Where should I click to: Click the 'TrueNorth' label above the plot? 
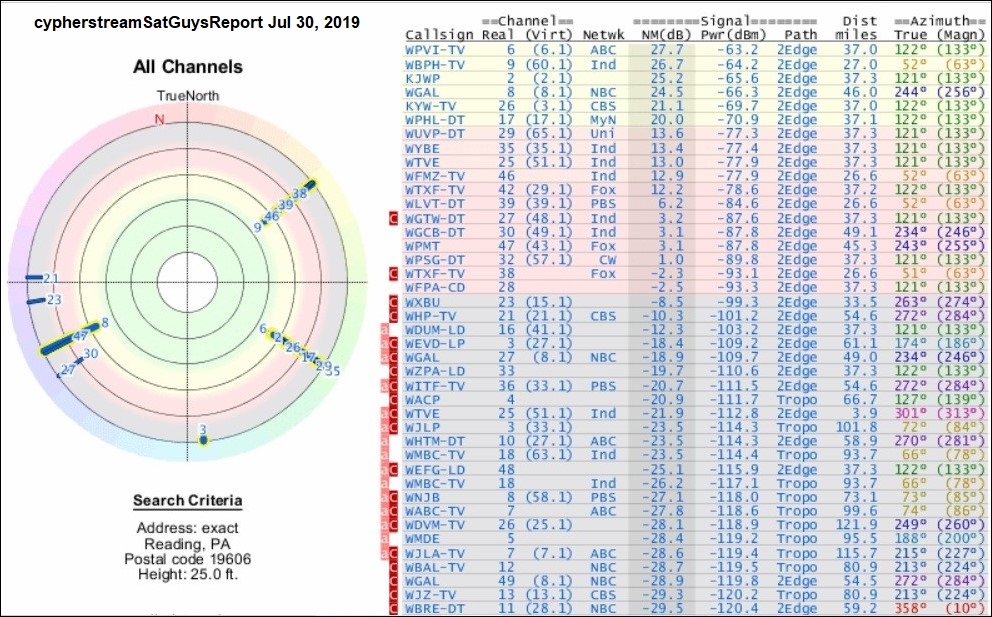click(188, 96)
